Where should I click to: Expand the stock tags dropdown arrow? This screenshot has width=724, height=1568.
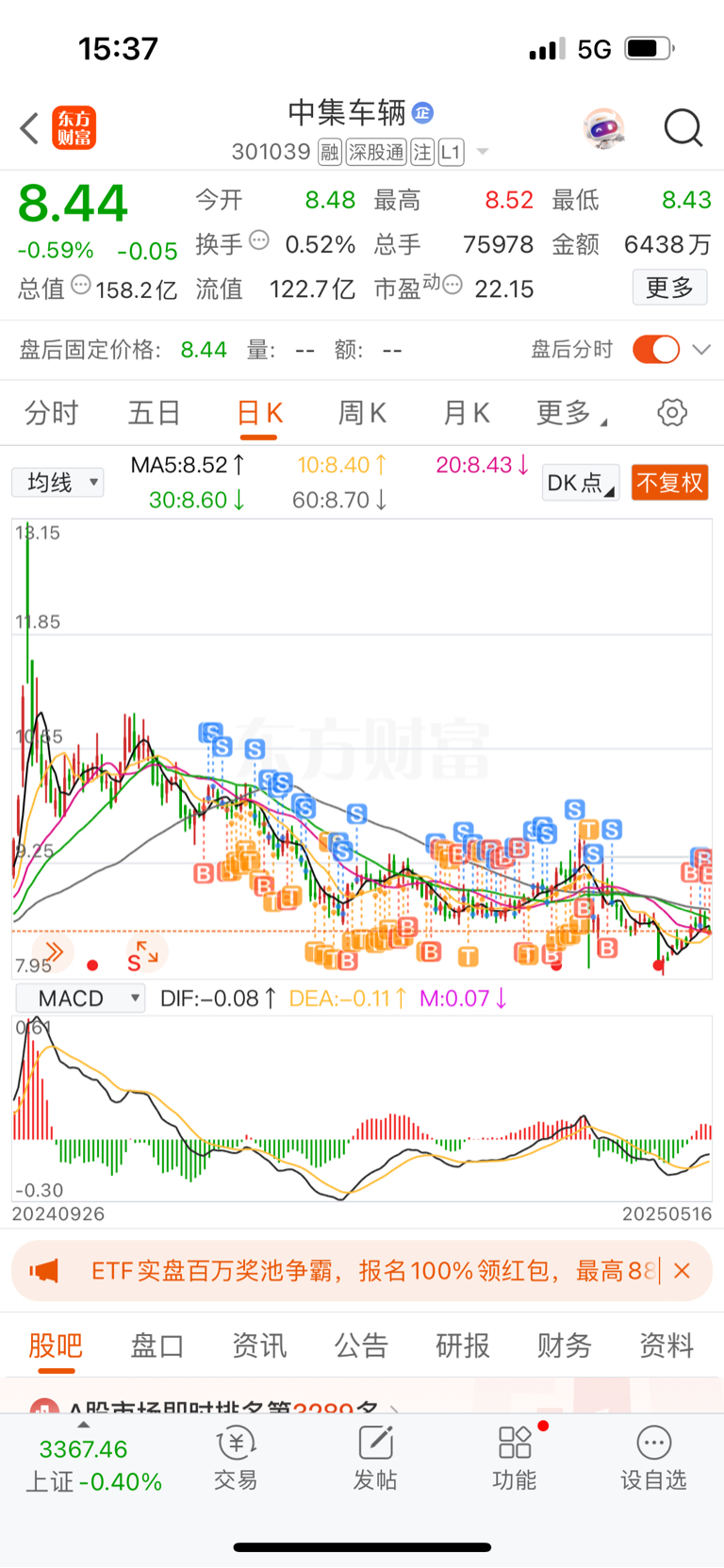(x=483, y=152)
